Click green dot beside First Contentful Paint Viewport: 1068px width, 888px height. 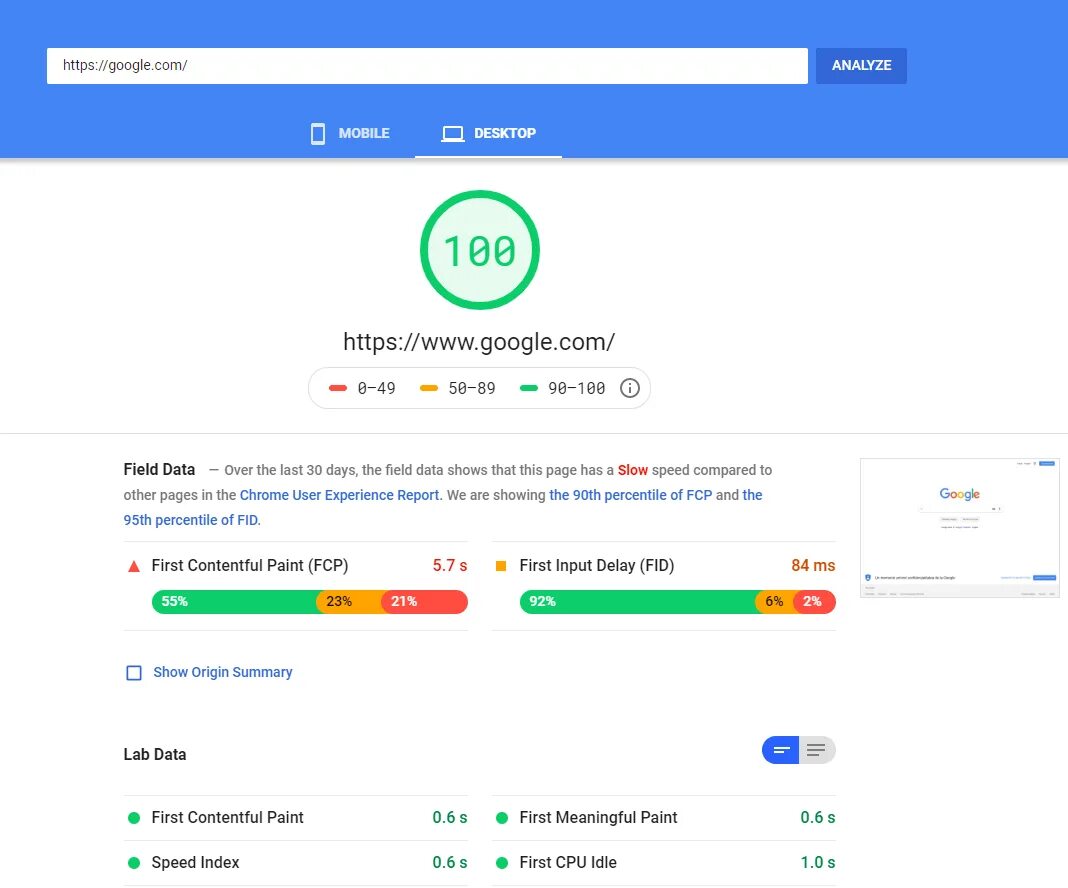pos(134,818)
